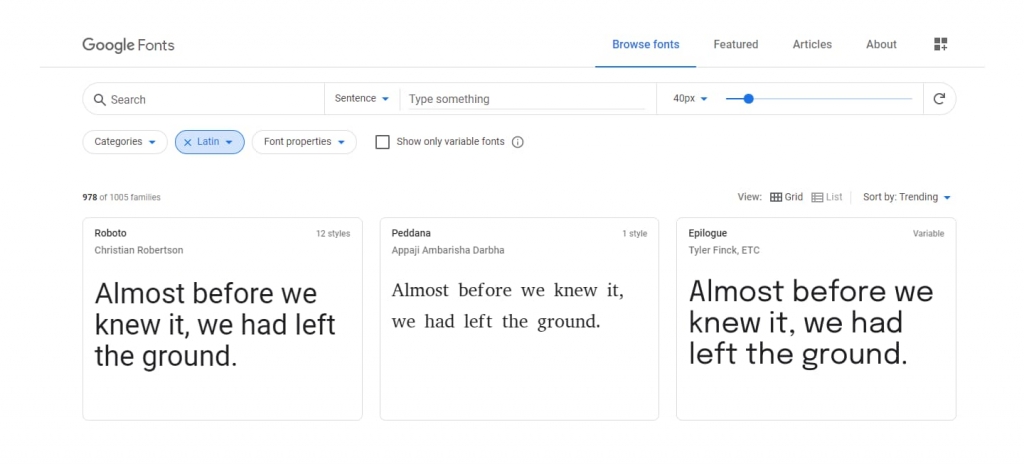Open the Sentence preview type dropdown
The width and height of the screenshot is (1024, 466).
[x=362, y=99]
